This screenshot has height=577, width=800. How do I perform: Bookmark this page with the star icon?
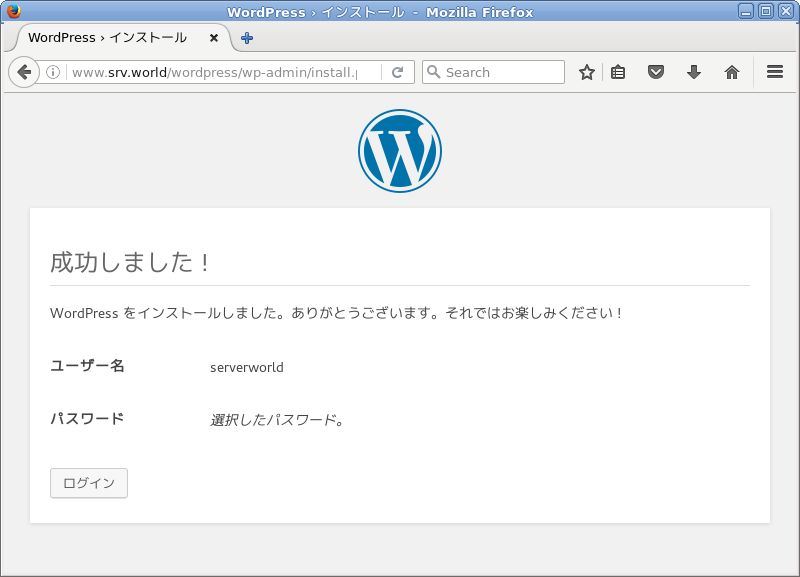point(587,72)
